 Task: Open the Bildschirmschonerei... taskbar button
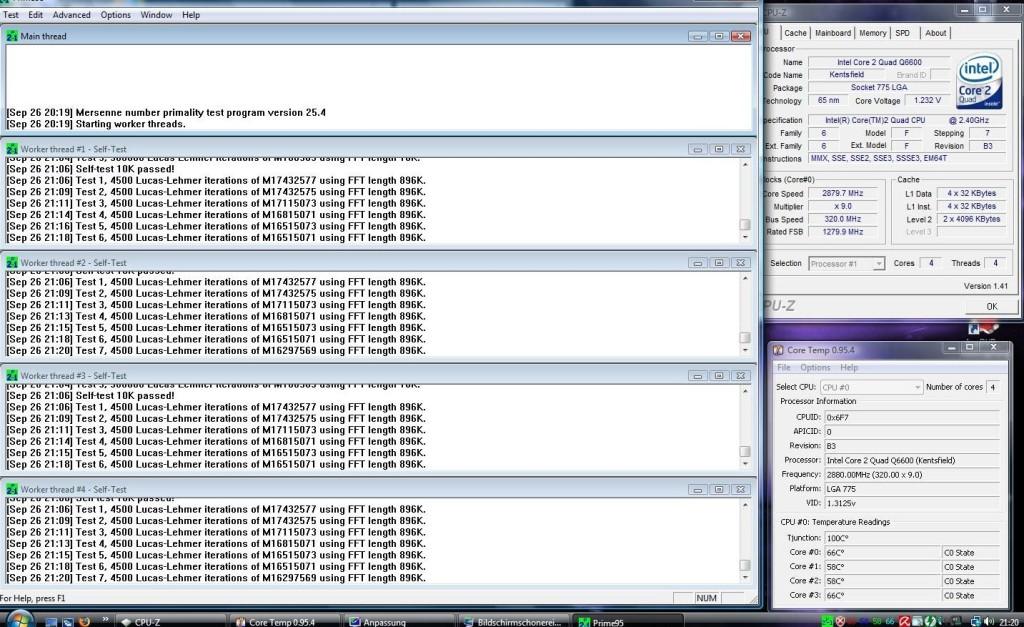coord(513,622)
